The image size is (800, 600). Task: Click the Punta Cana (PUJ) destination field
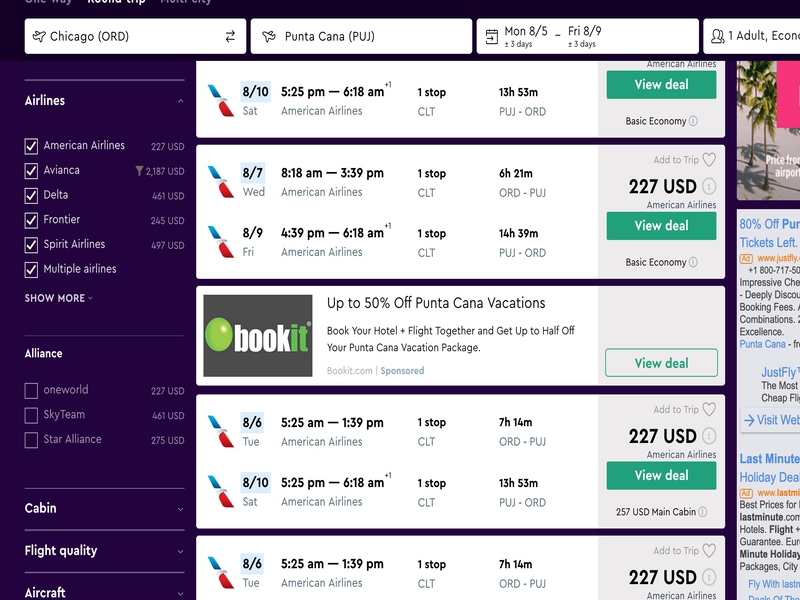coord(361,36)
